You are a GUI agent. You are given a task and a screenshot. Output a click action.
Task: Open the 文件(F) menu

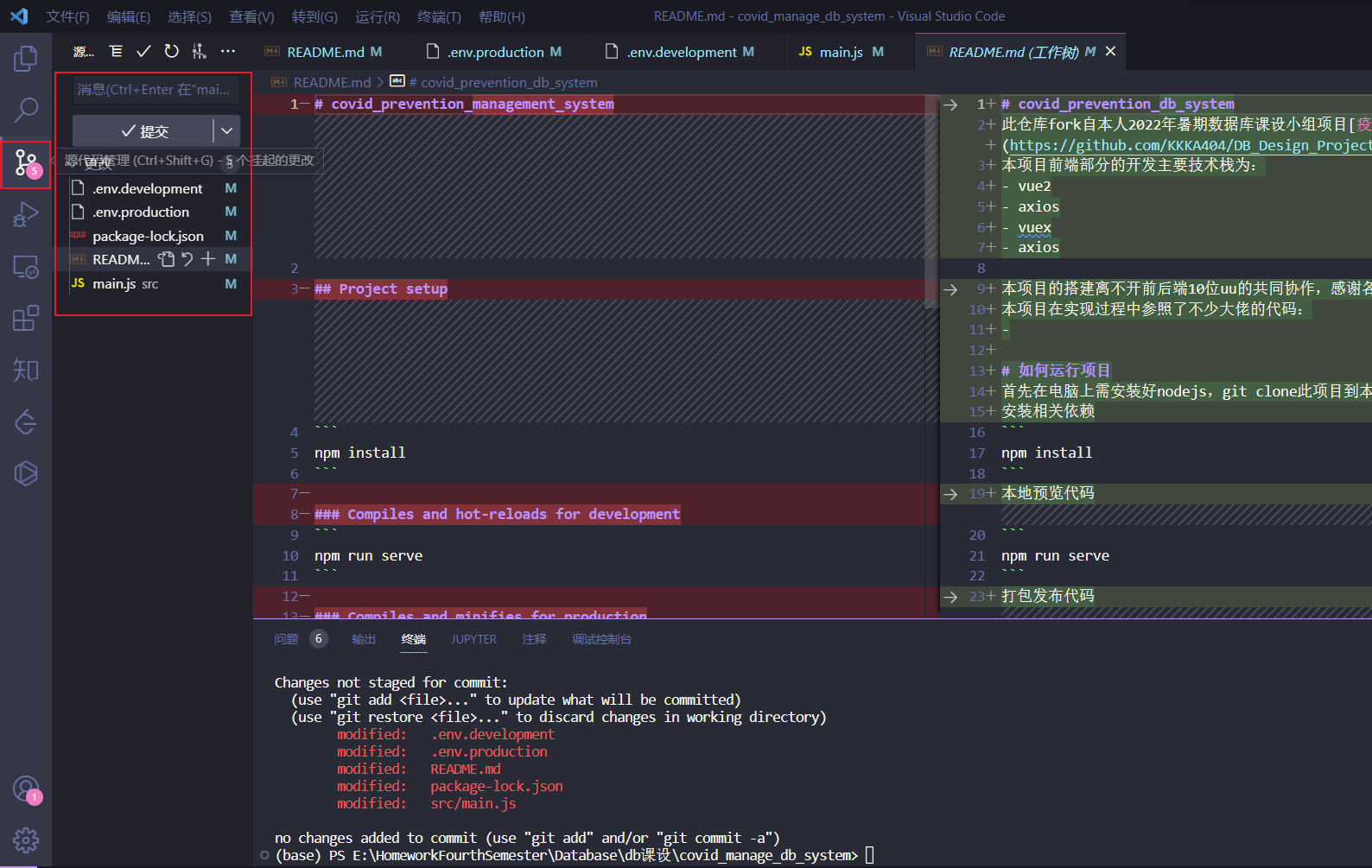pos(67,16)
